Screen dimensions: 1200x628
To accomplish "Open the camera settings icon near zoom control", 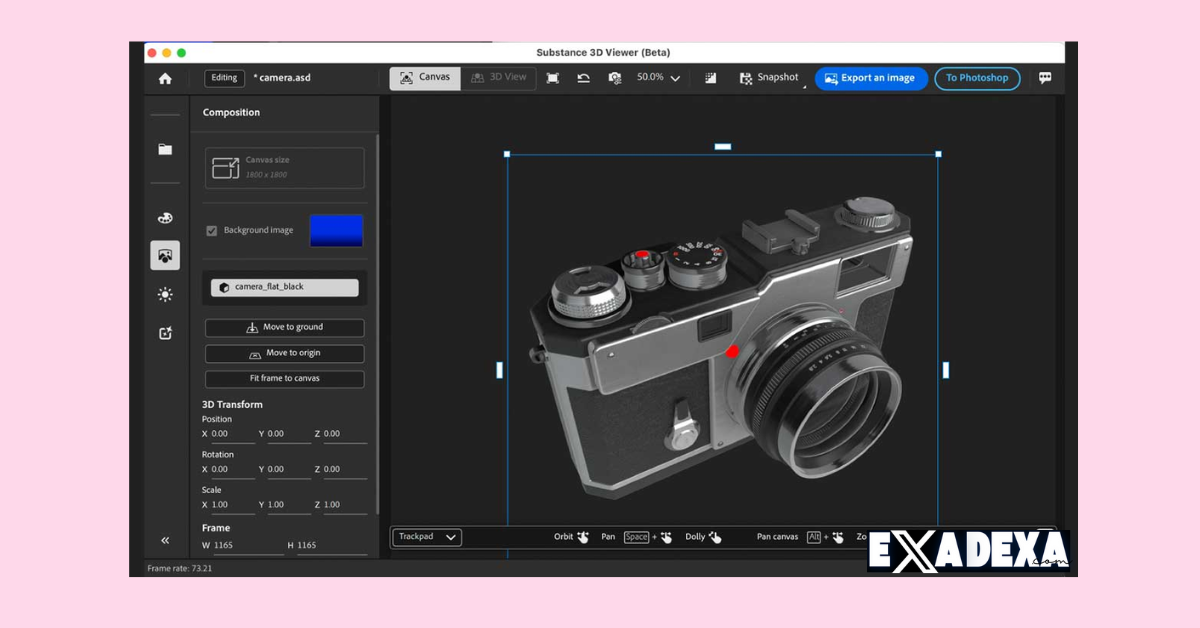I will click(615, 77).
